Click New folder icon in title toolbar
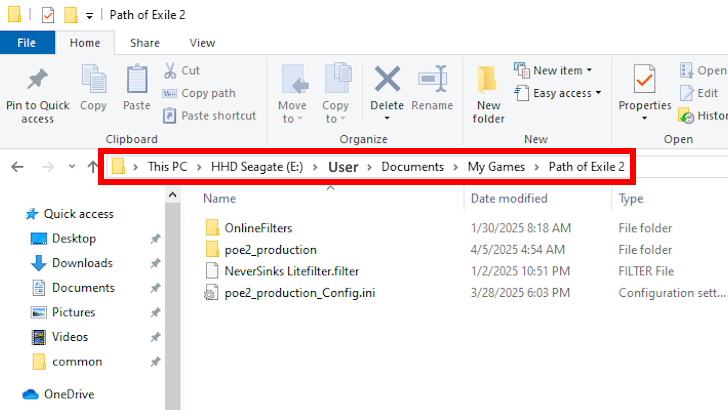Image resolution: width=728 pixels, height=410 pixels. pos(71,14)
